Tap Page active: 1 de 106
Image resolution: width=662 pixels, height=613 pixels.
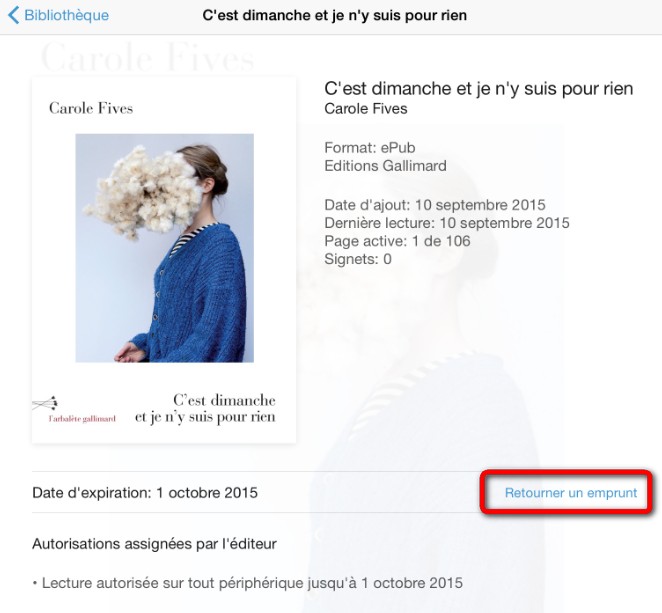397,241
